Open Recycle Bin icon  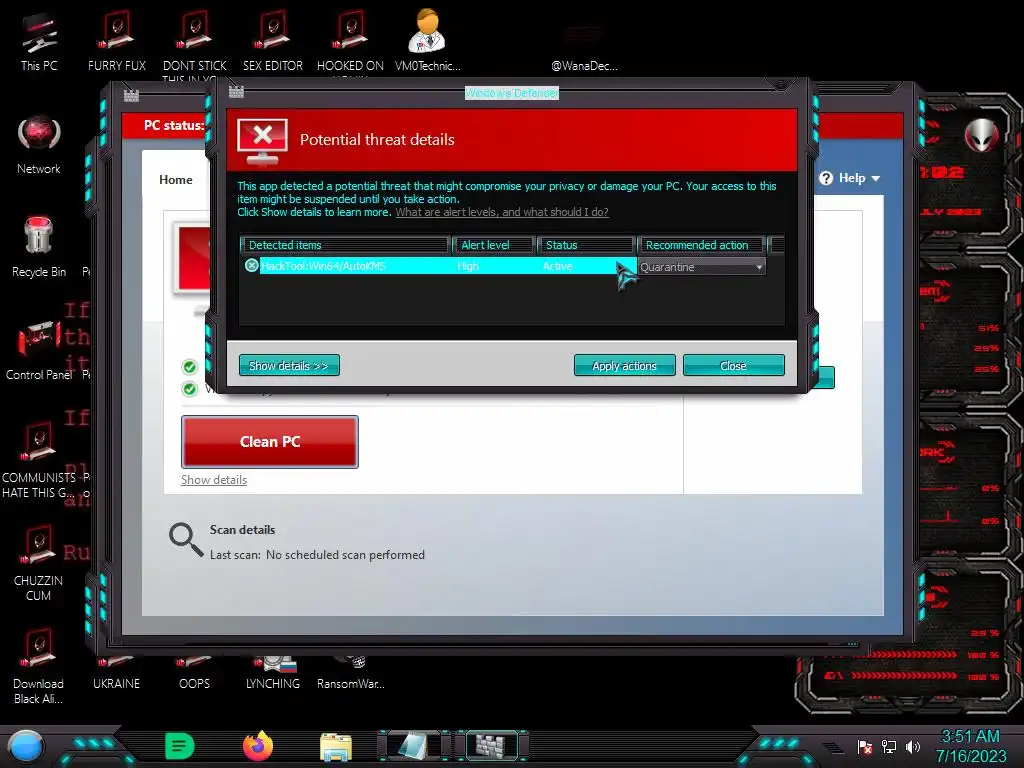click(39, 247)
